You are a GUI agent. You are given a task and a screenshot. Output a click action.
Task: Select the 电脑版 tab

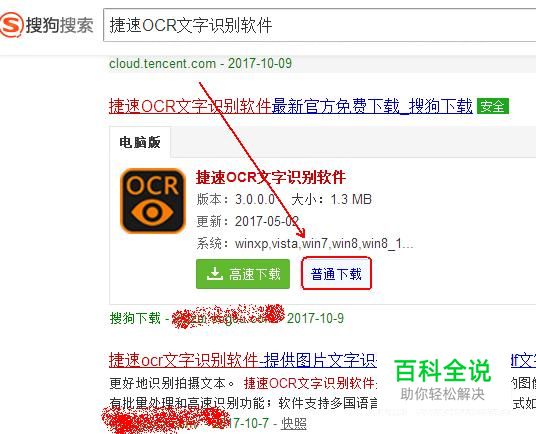tap(140, 142)
